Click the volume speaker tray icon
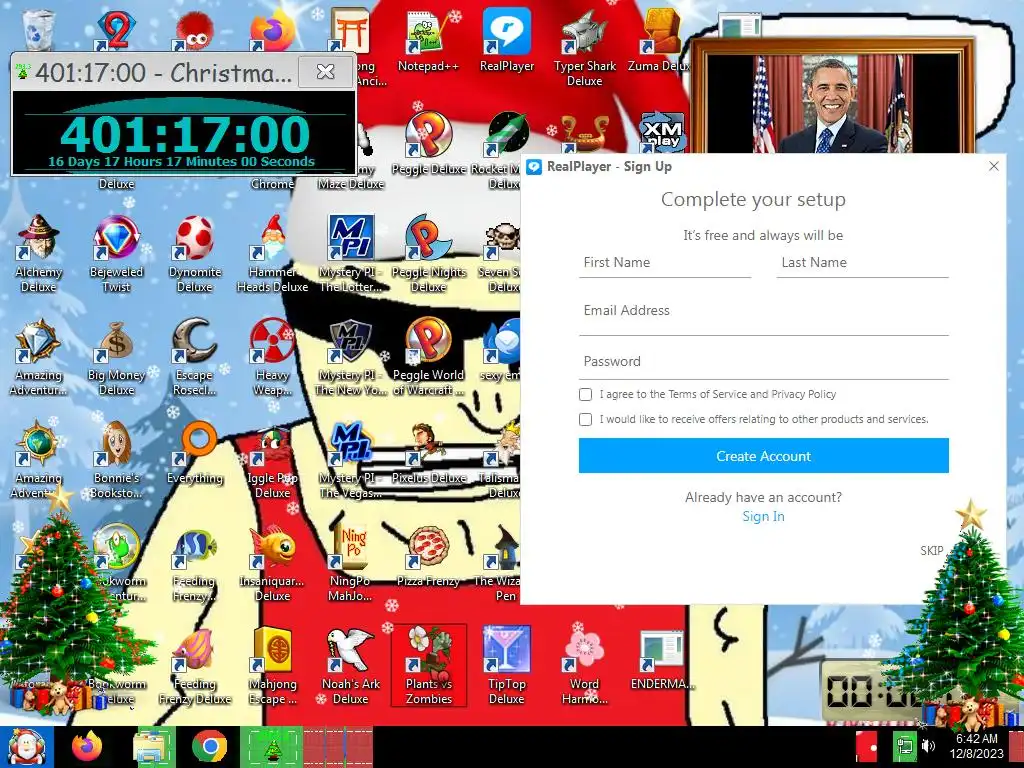Screen dimensions: 1024x768 point(928,746)
